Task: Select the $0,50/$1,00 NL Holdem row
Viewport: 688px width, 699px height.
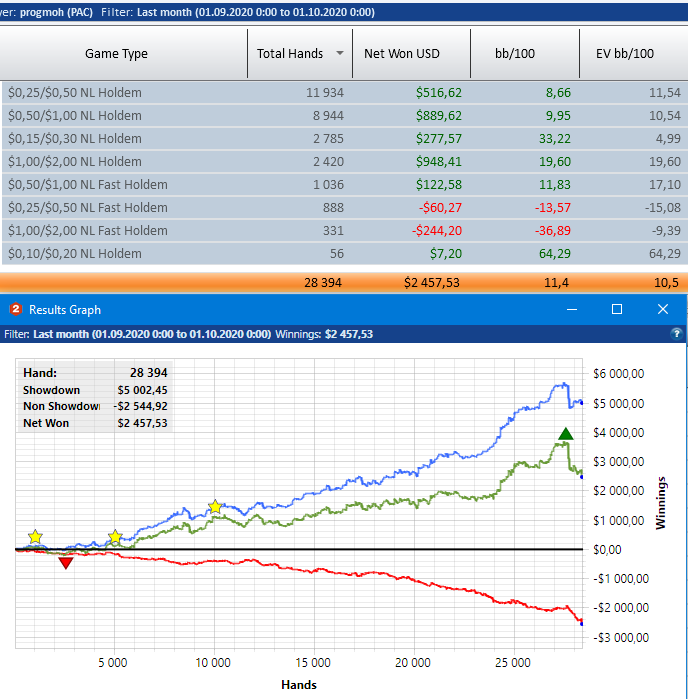Action: pyautogui.click(x=345, y=116)
